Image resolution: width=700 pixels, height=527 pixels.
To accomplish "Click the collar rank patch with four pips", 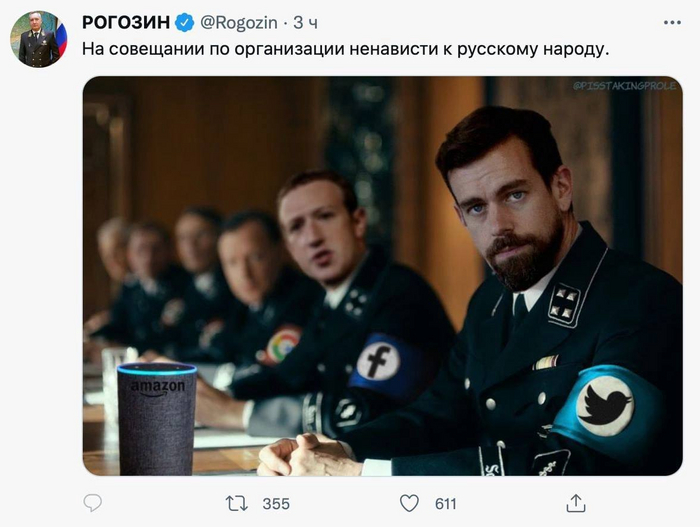I will pyautogui.click(x=563, y=305).
